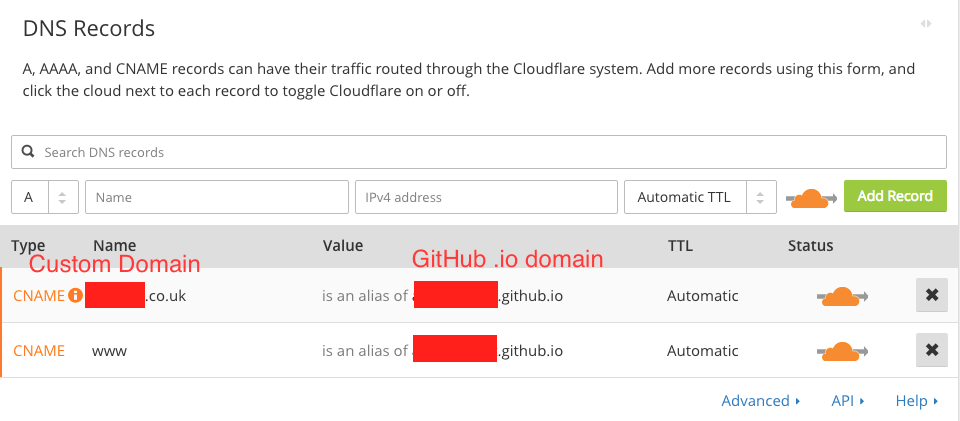The height and width of the screenshot is (421, 960).
Task: Open the Automatic TTL dropdown
Action: tap(700, 197)
